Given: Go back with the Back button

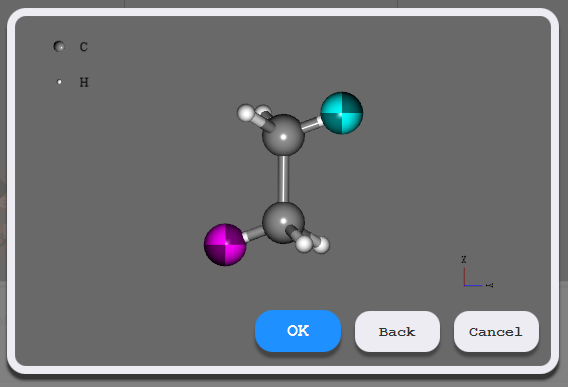Looking at the screenshot, I should coord(397,331).
